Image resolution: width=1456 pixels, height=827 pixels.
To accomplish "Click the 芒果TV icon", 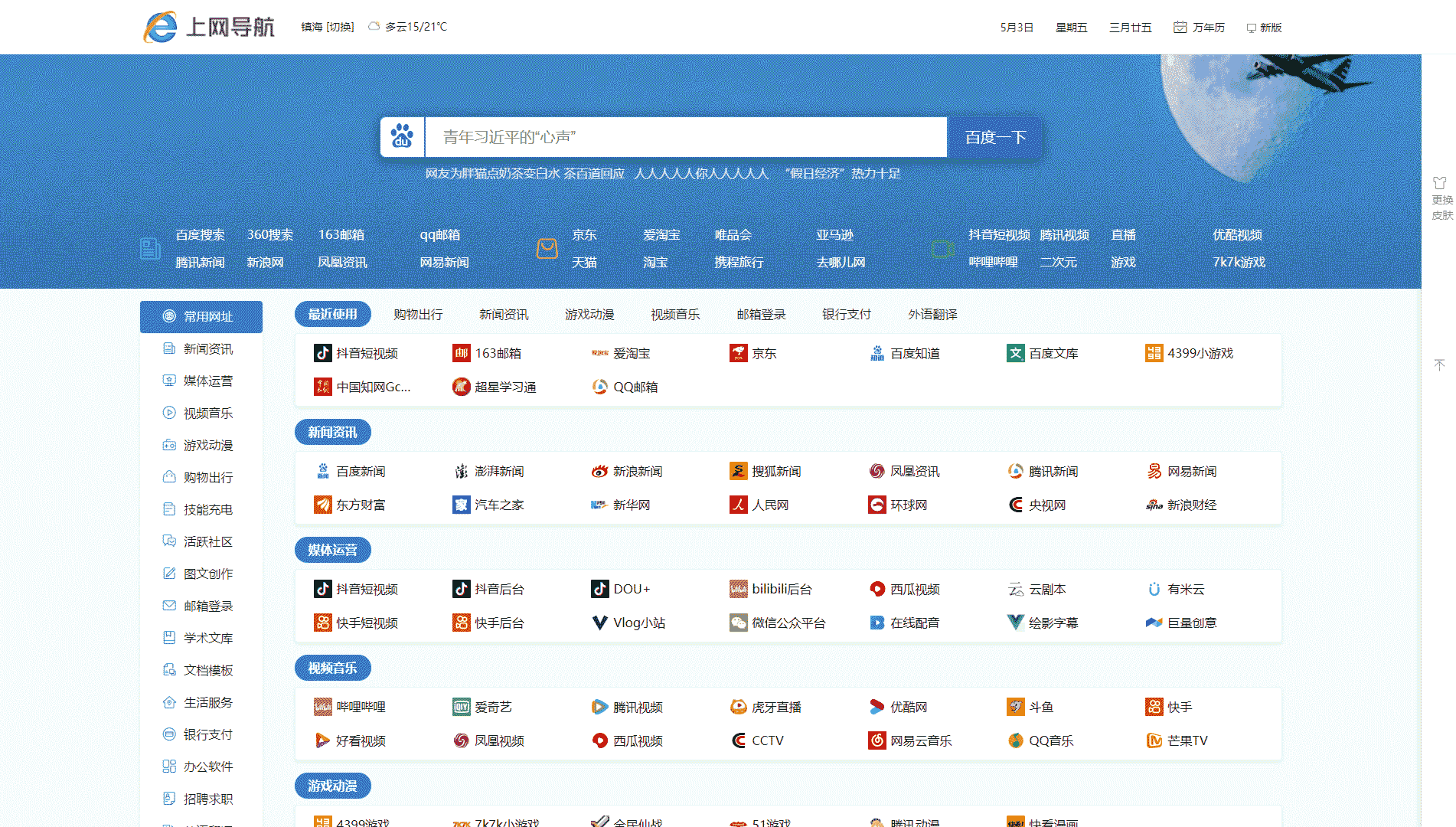I will click(1154, 740).
